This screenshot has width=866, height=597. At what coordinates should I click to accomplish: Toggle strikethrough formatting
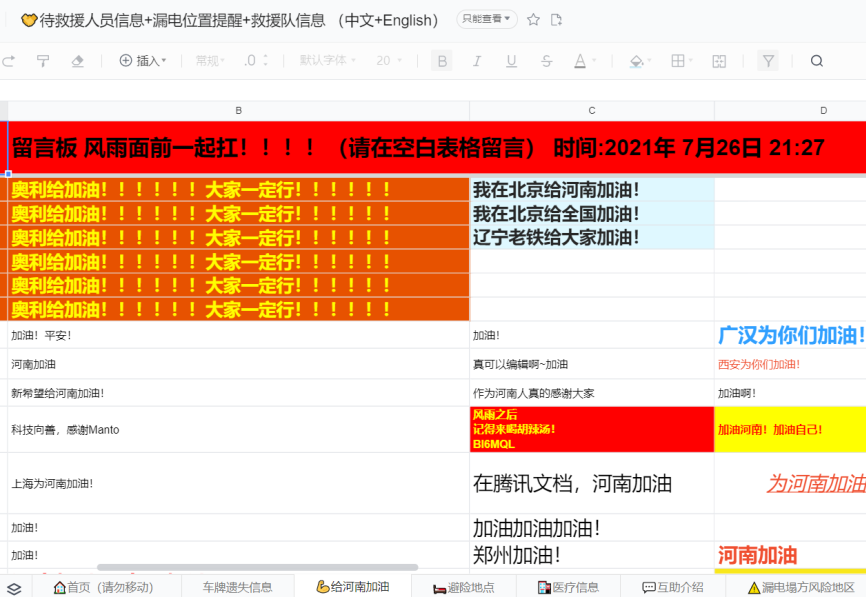pyautogui.click(x=546, y=61)
